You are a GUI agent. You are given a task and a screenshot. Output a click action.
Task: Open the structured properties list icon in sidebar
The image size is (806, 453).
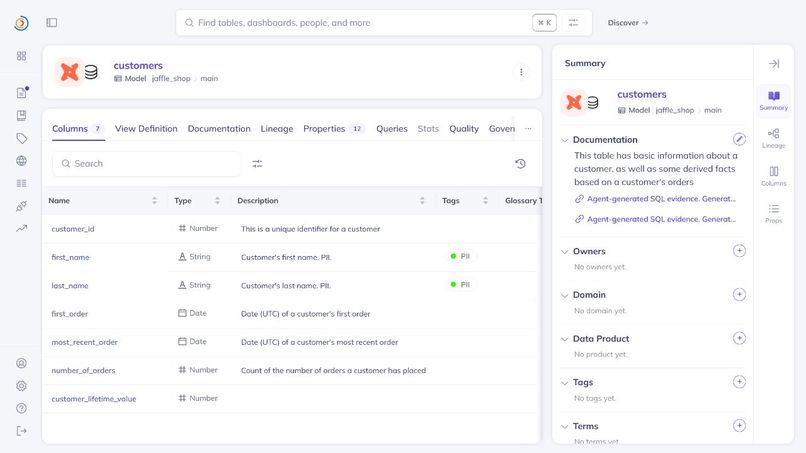(x=21, y=184)
